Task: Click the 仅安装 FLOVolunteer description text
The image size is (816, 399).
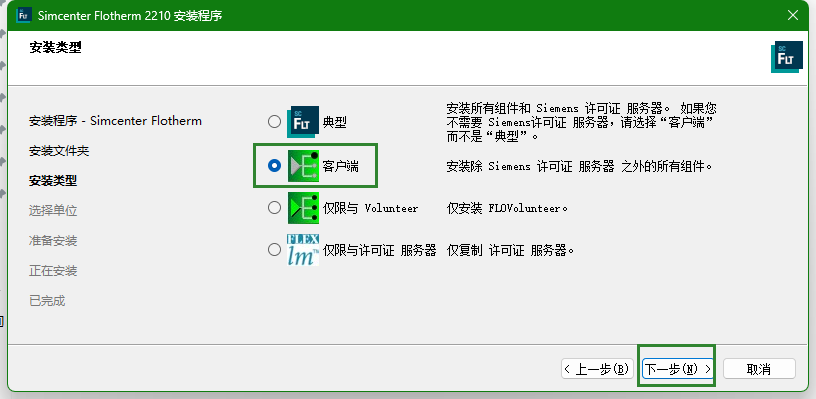Action: [x=507, y=209]
